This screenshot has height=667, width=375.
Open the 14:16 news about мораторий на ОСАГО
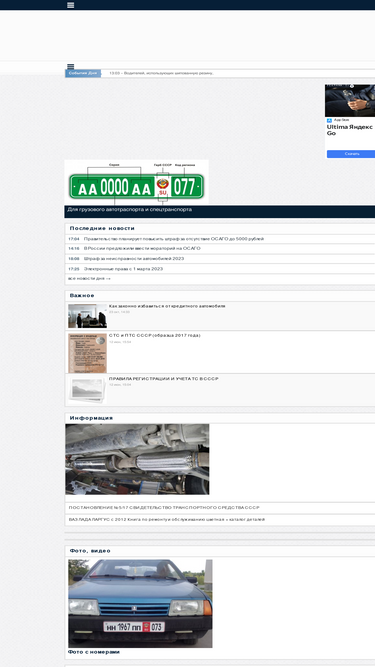(x=142, y=248)
